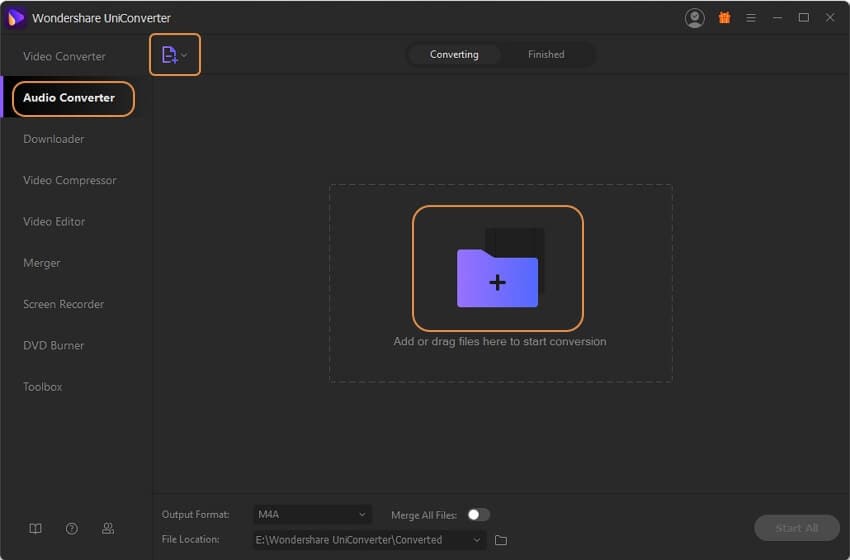850x560 pixels.
Task: Switch to the Converting tab
Action: click(x=454, y=54)
